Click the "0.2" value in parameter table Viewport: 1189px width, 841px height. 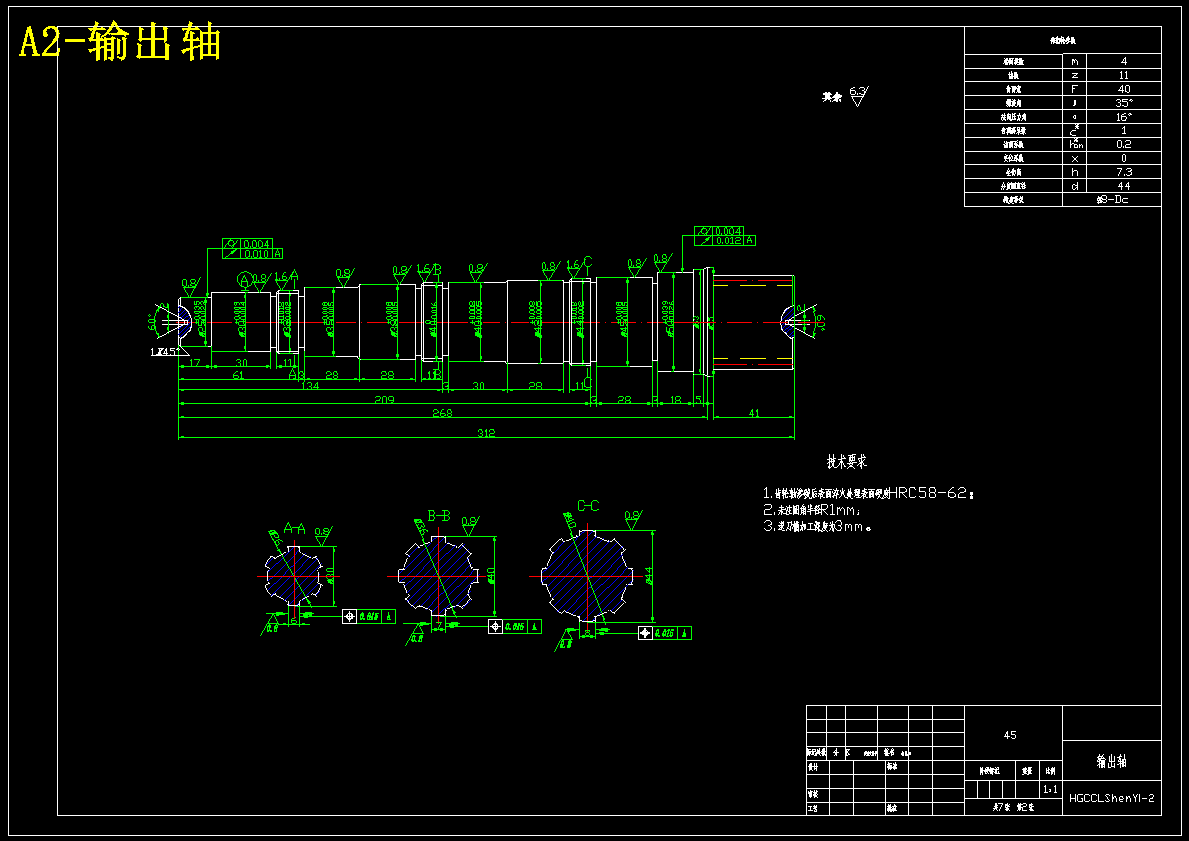1124,144
